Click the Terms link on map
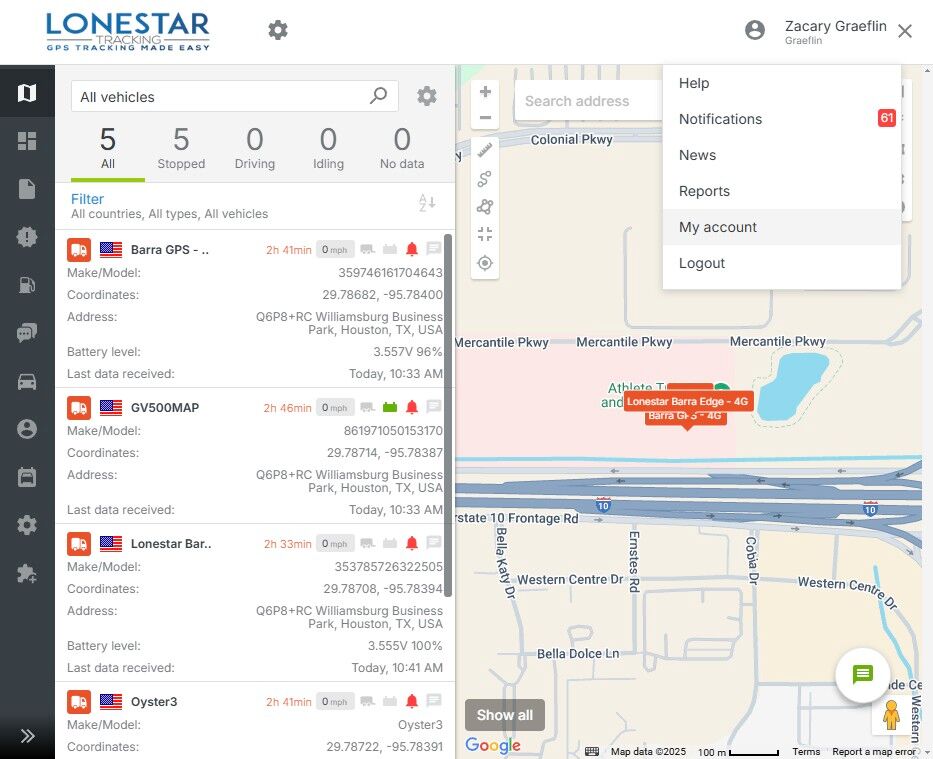Image resolution: width=933 pixels, height=759 pixels. pos(806,752)
